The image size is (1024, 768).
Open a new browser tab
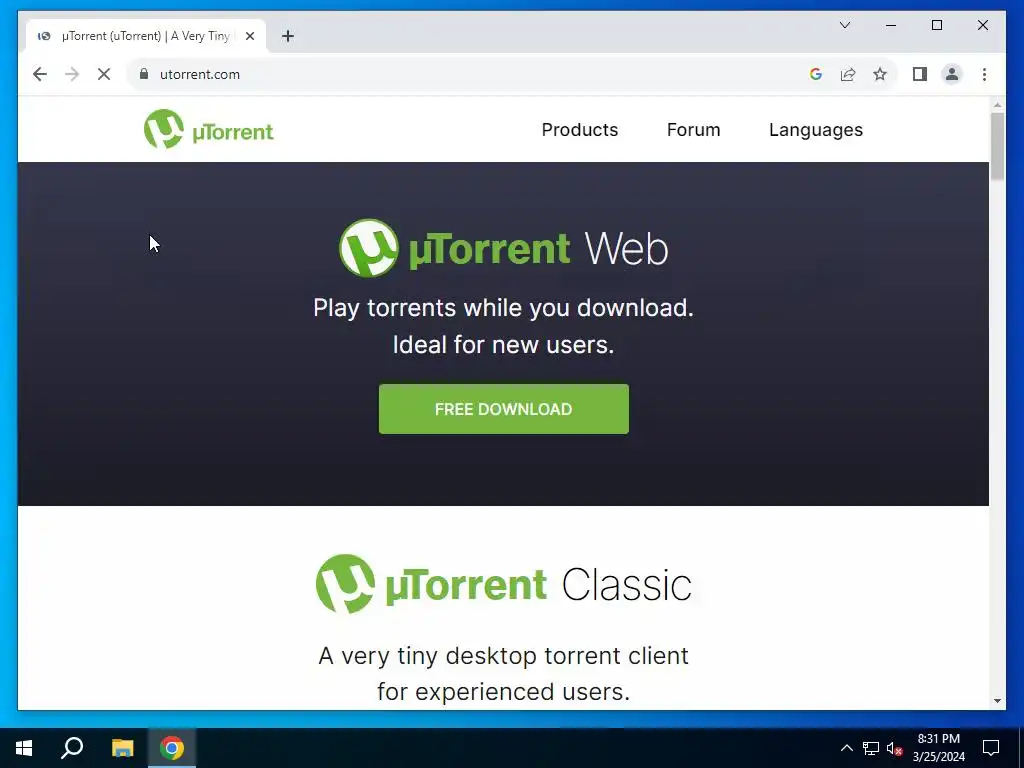(x=288, y=36)
